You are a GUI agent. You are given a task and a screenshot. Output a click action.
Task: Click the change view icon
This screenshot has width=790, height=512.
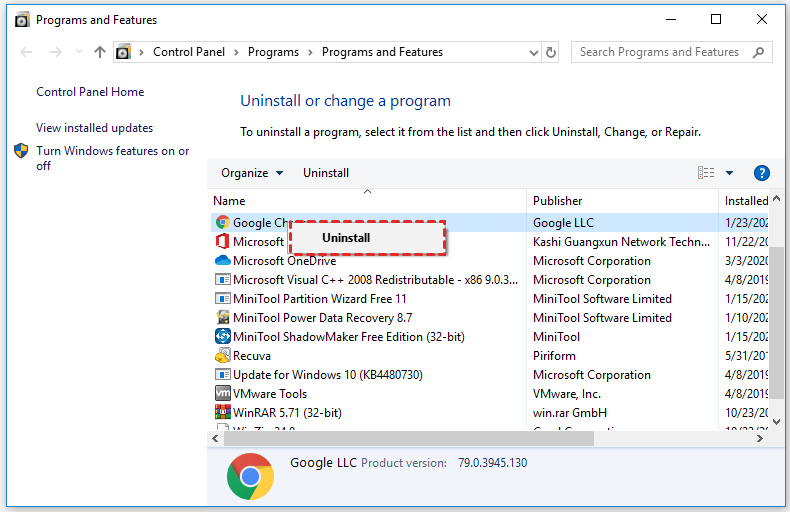(706, 173)
